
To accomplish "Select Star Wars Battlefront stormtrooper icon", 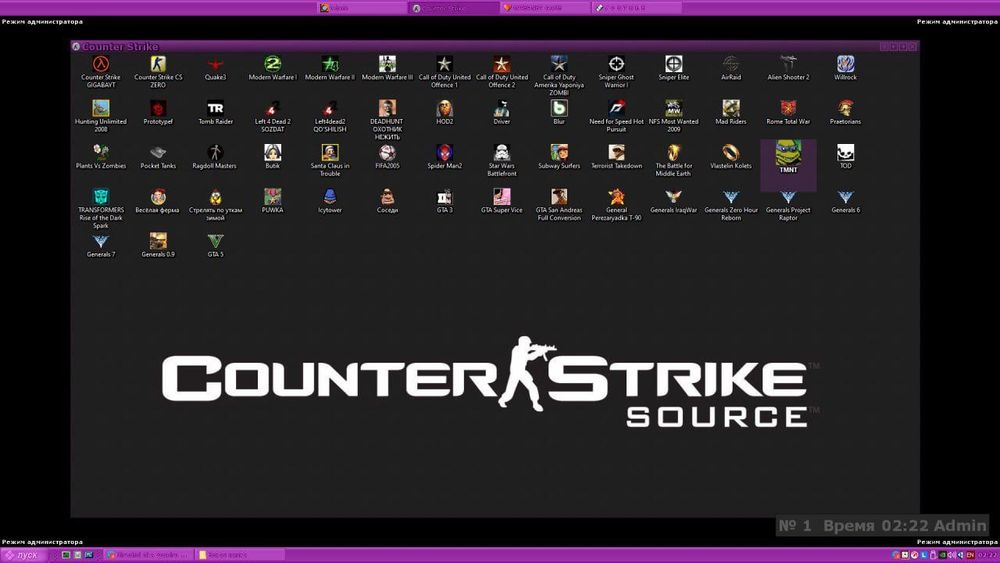I will click(502, 153).
